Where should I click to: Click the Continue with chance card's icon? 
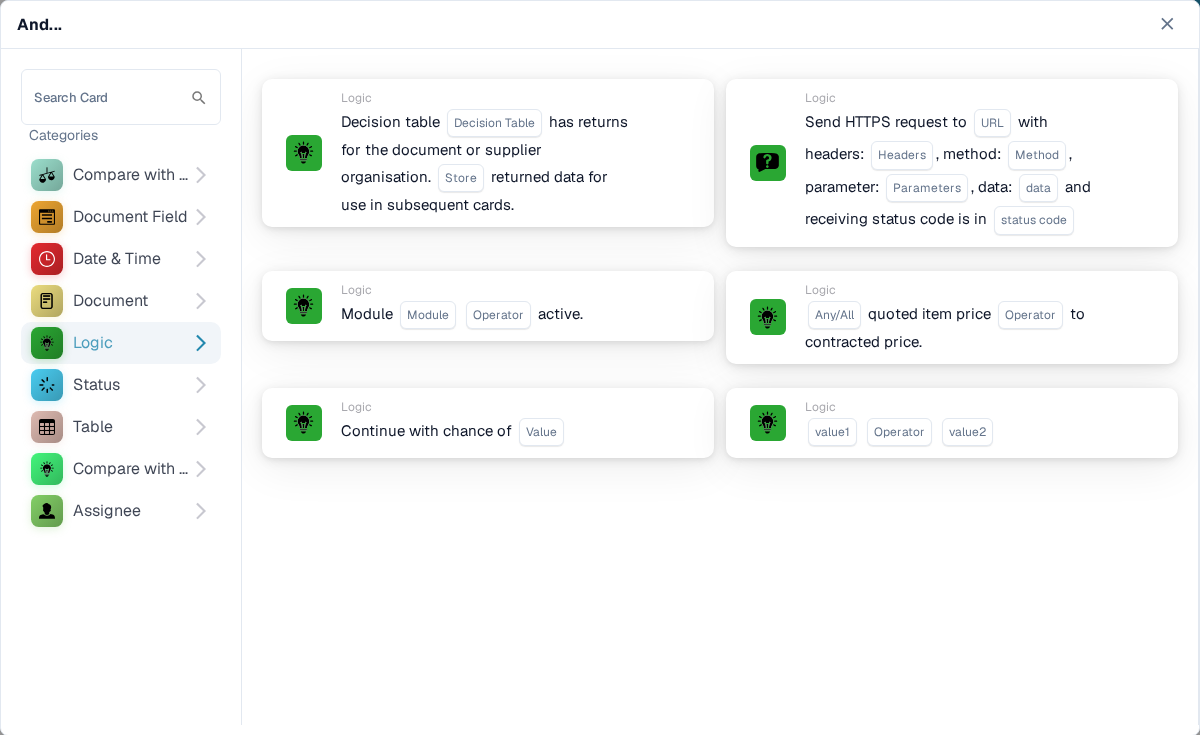(304, 423)
